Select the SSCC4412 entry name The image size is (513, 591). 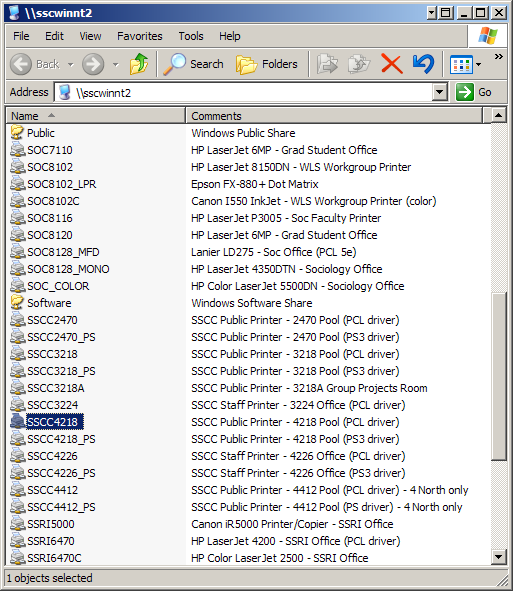(52, 490)
